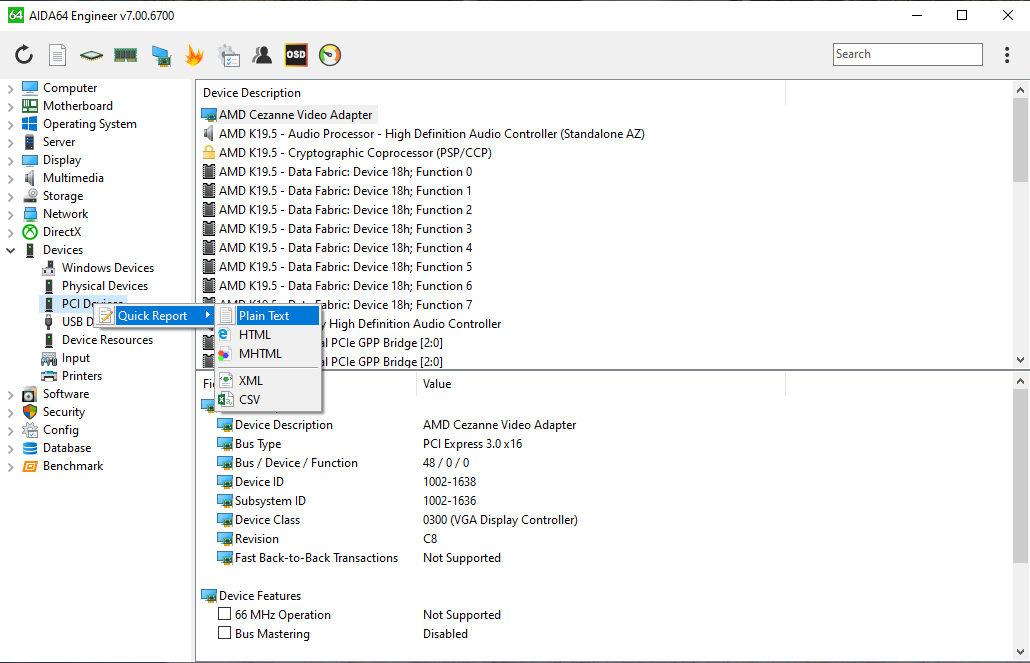Click the Multimedia speaker tree icon
The image size is (1030, 663).
tap(30, 177)
